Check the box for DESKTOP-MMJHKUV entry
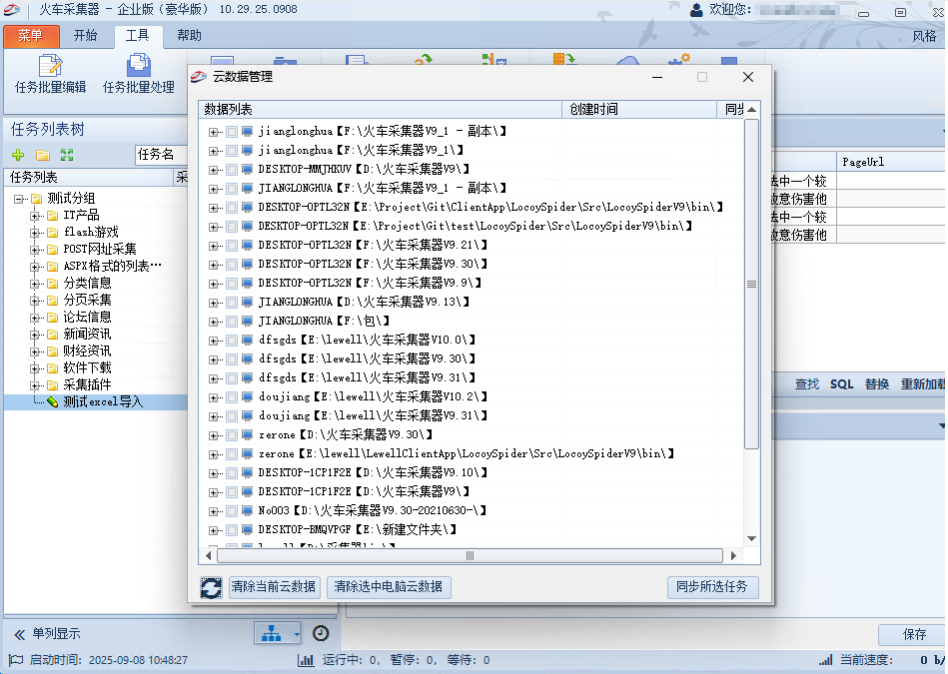948x674 pixels. coord(232,169)
